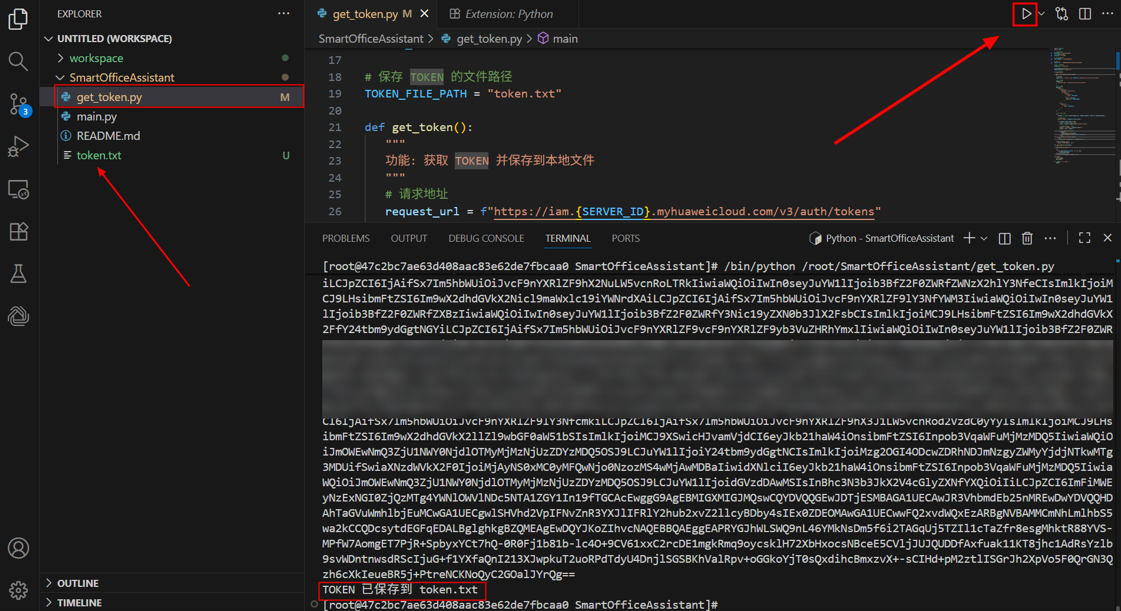Viewport: 1121px width, 611px height.
Task: Switch to the DEBUG CONSOLE tab
Action: [x=485, y=239]
